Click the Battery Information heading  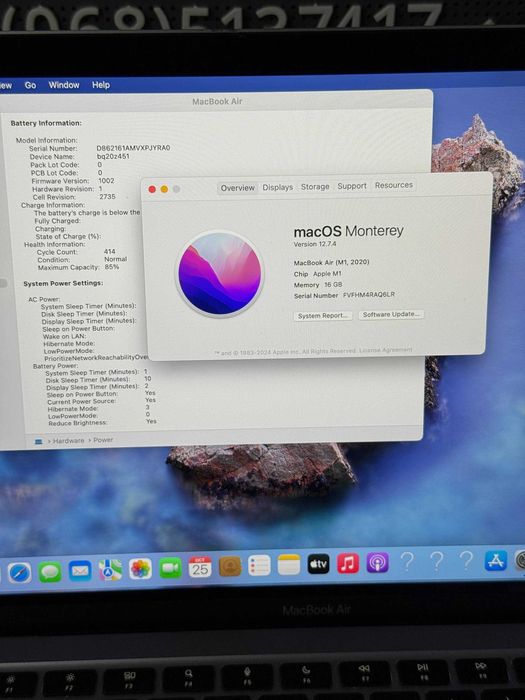(46, 123)
